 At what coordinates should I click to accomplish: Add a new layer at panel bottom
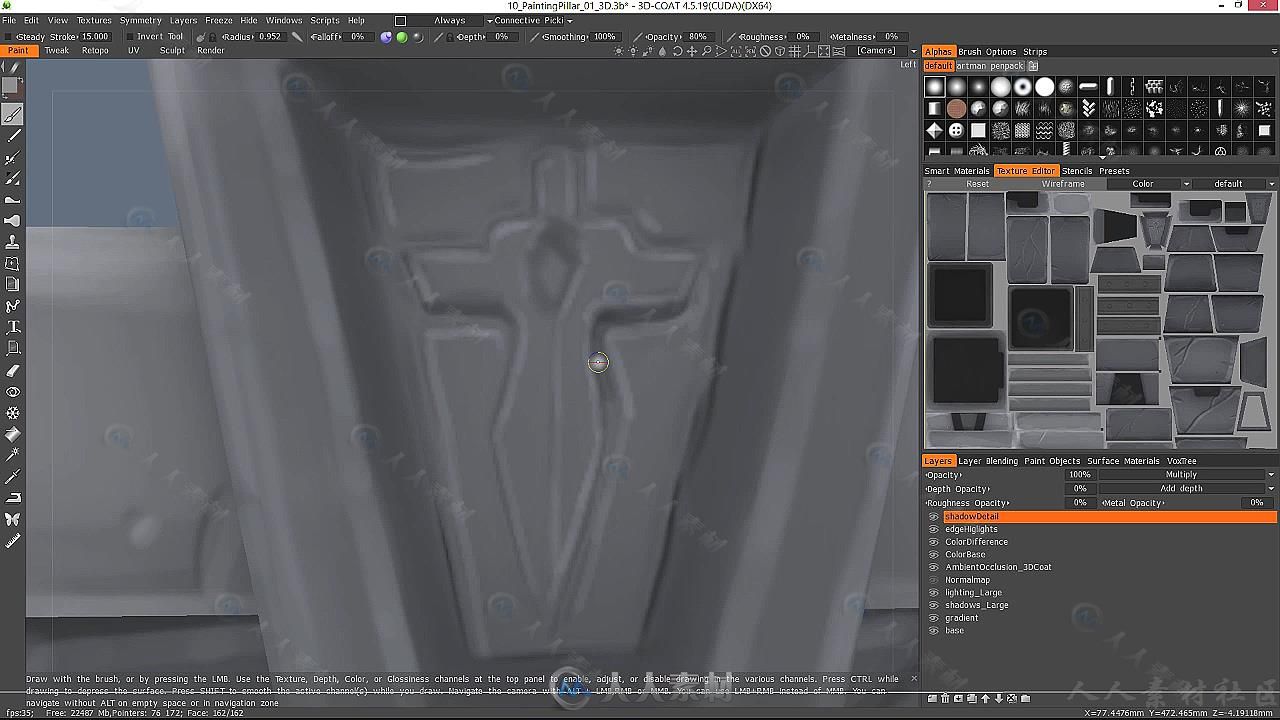click(932, 698)
